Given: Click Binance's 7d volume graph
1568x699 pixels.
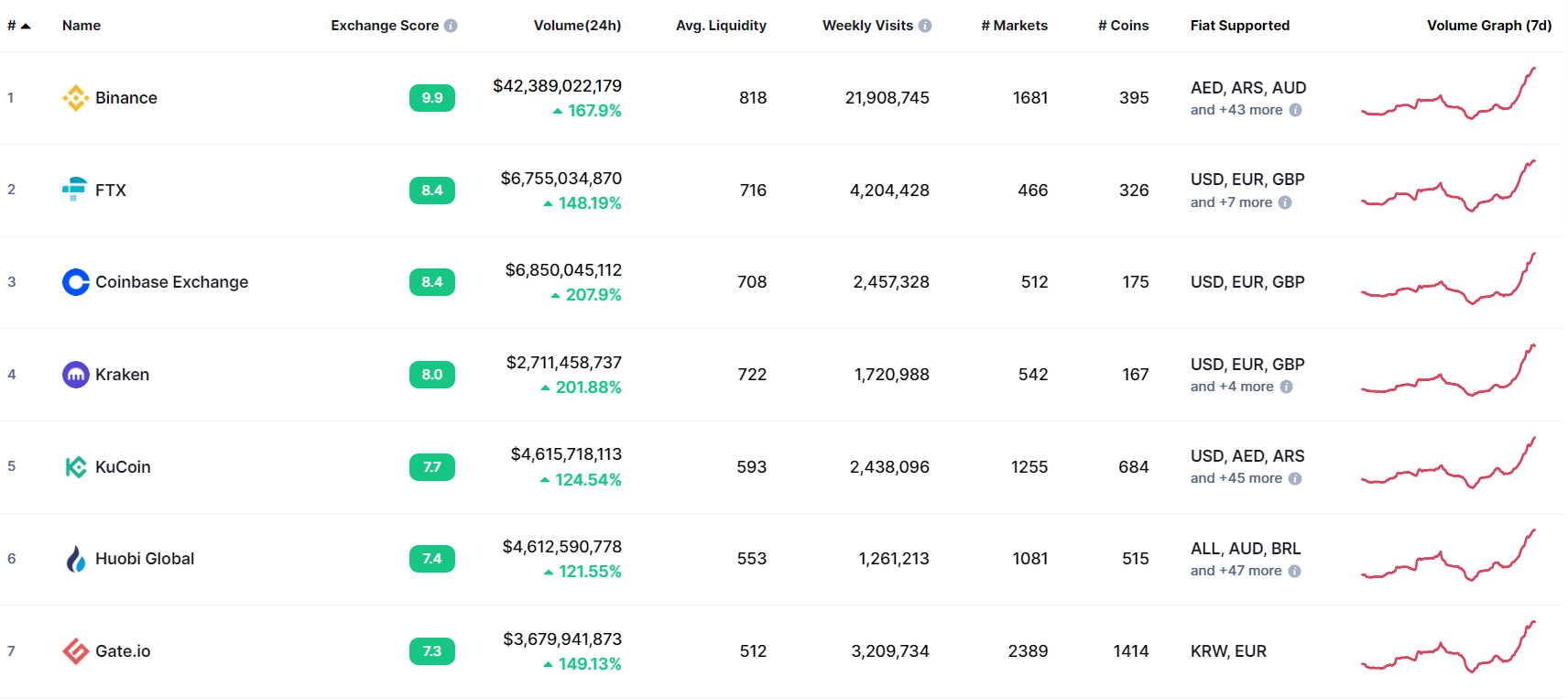Looking at the screenshot, I should (x=1448, y=93).
